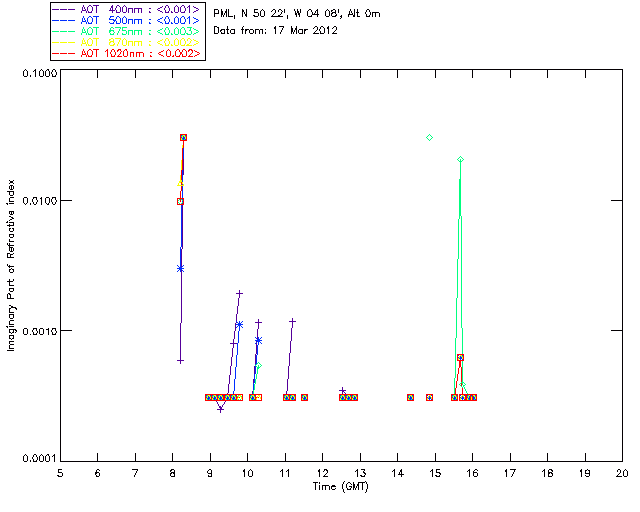Click the x-axis label 5
The height and width of the screenshot is (512, 640).
60,473
